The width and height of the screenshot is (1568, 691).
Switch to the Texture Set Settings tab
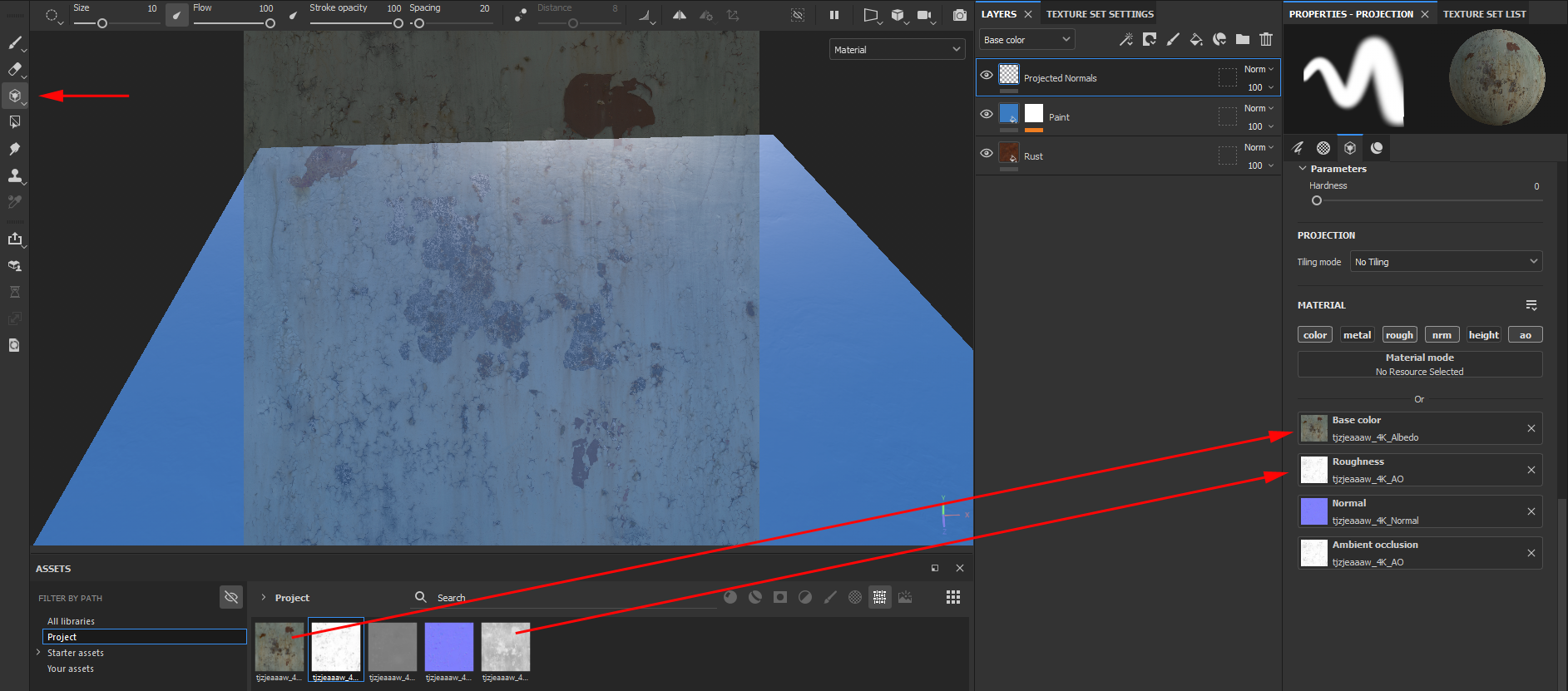coord(1100,14)
